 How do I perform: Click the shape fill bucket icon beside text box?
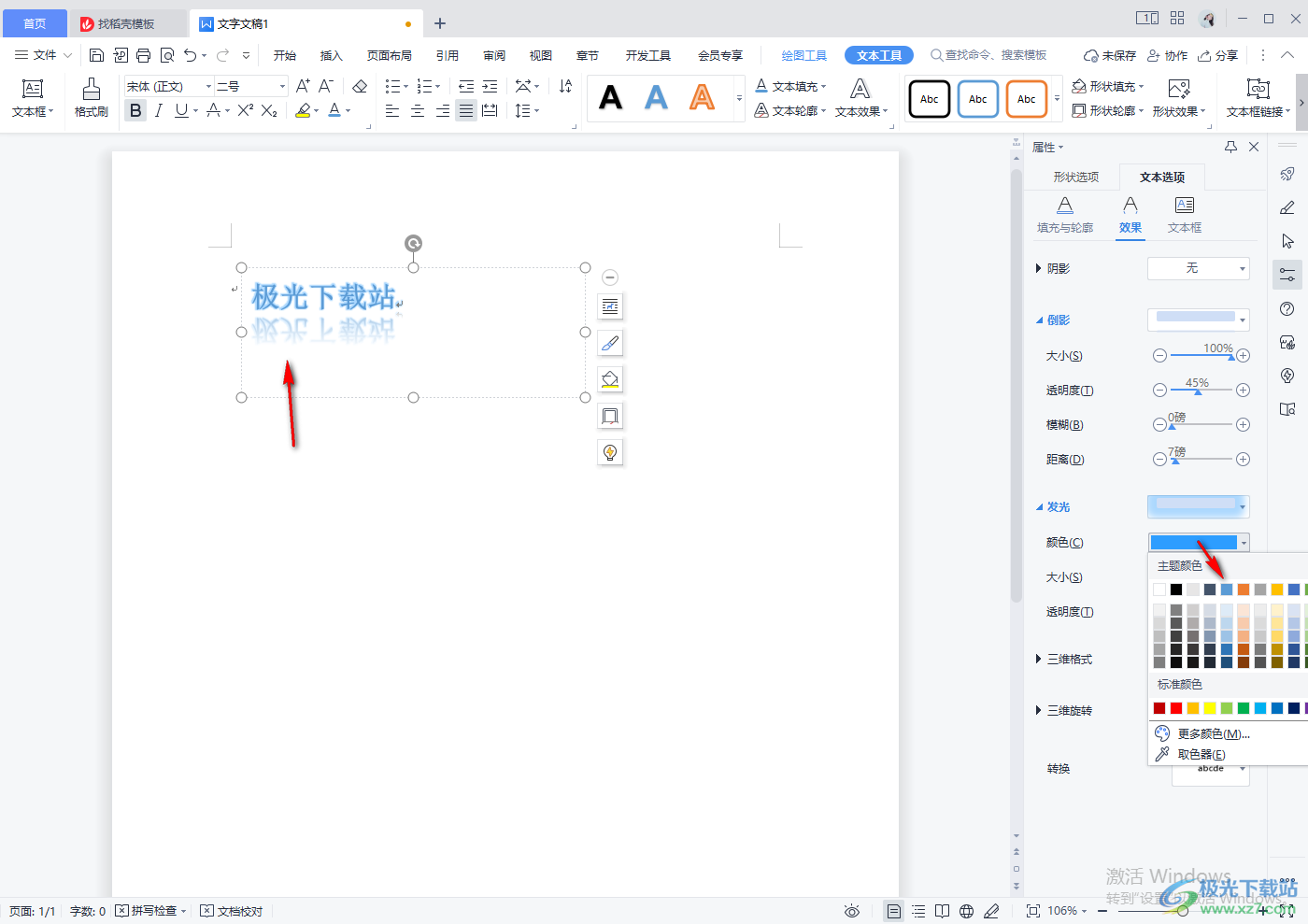[610, 379]
